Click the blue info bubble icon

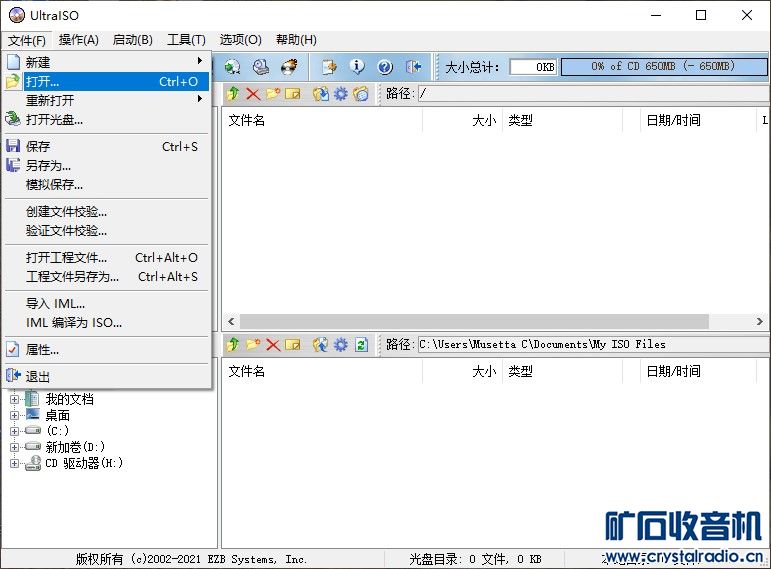tap(357, 67)
